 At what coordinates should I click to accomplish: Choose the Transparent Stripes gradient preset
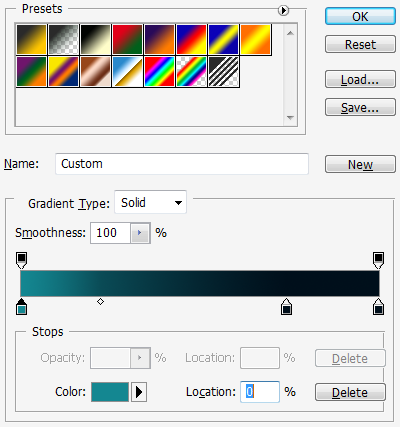[x=223, y=72]
